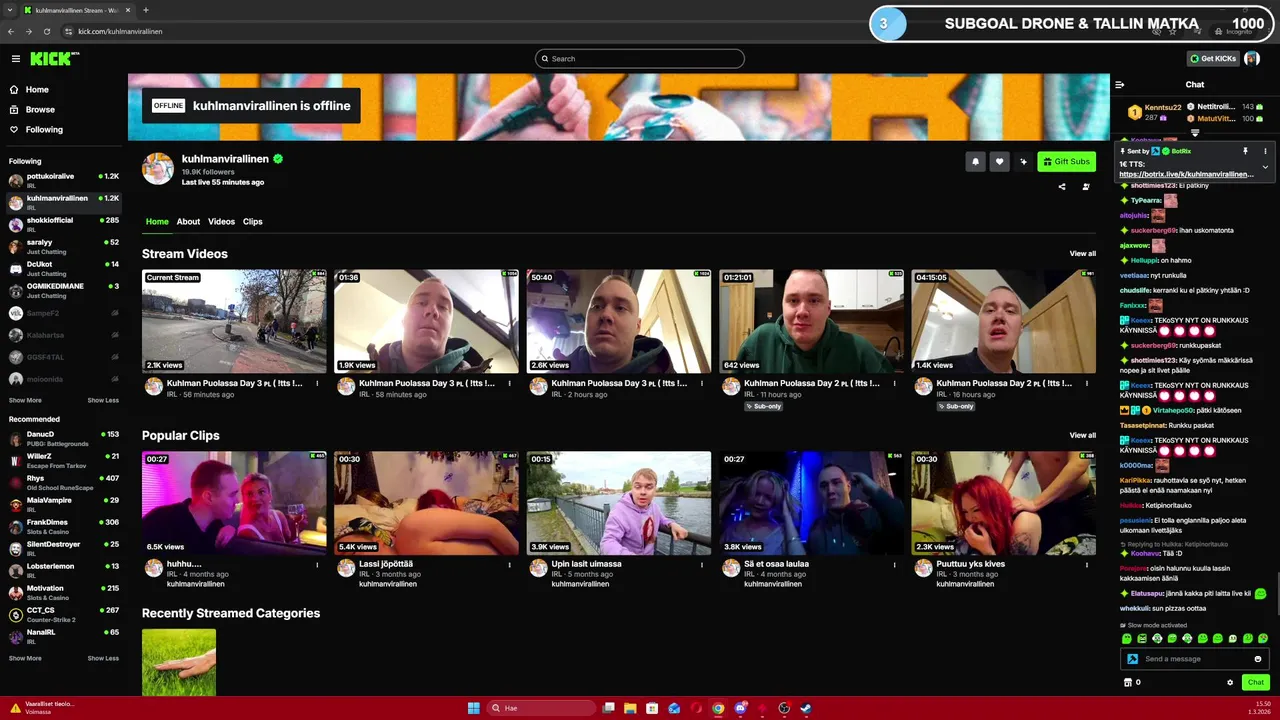Viewport: 1280px width, 720px height.
Task: Show less followed channels
Action: [103, 400]
